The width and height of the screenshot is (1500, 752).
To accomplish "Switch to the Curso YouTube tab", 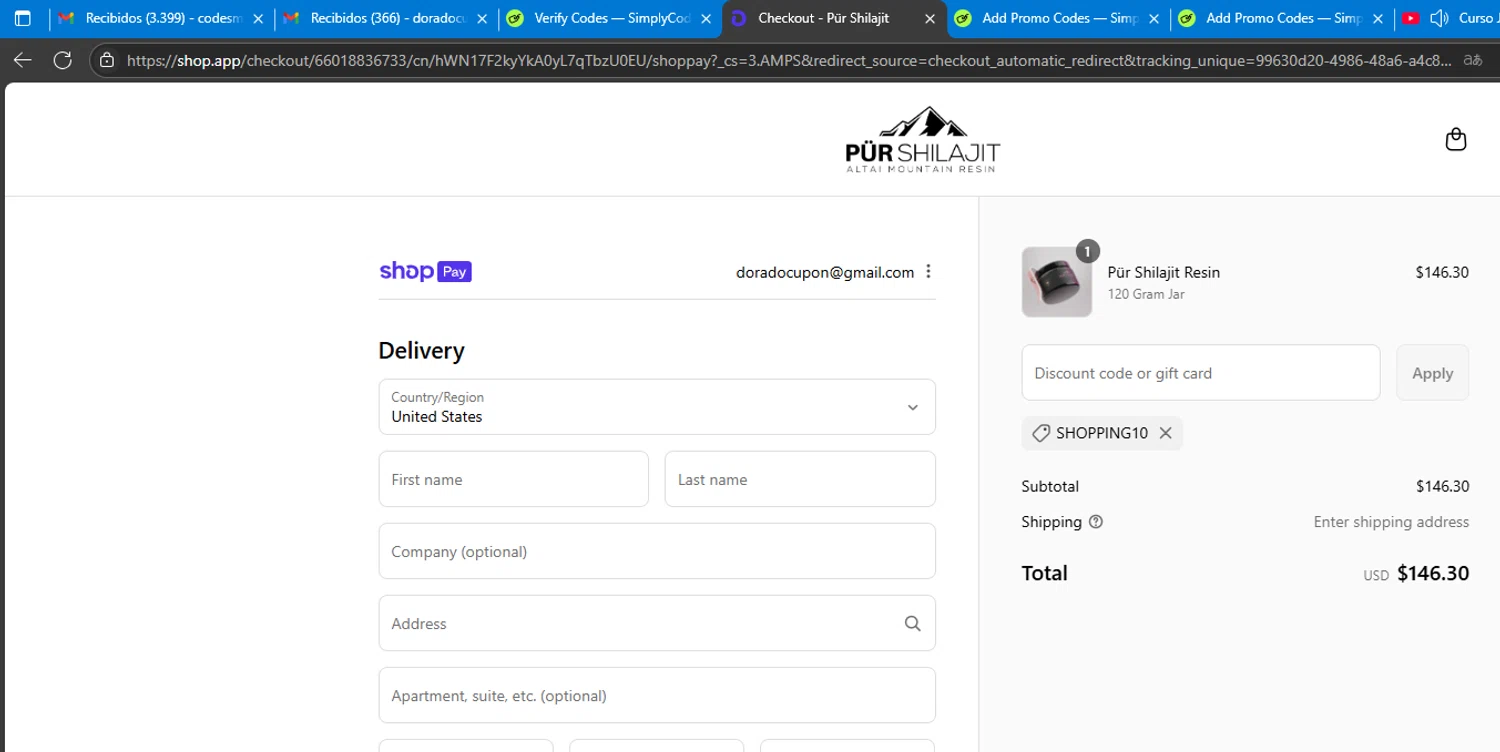I will click(x=1448, y=18).
